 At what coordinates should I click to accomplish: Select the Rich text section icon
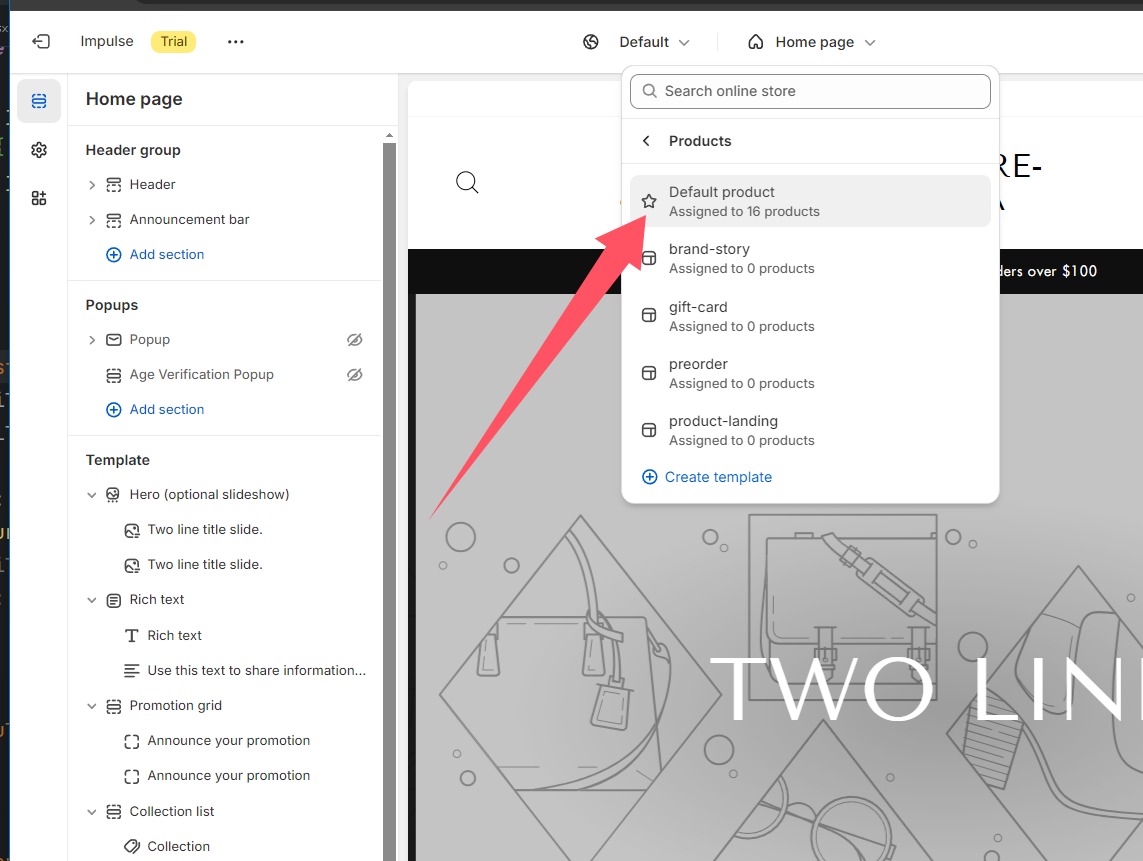114,601
